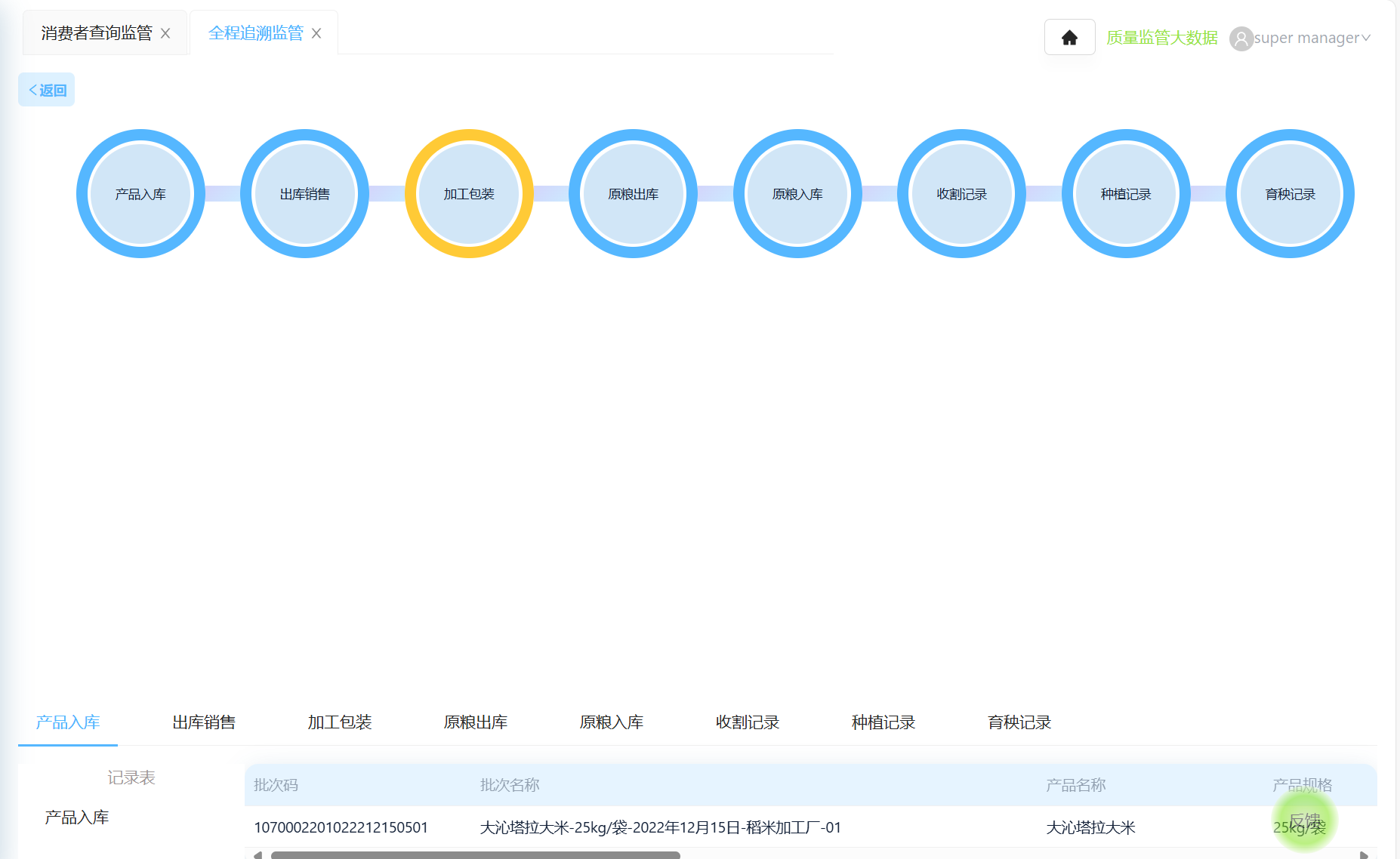Click the table horizontal scrollbar thumb
This screenshot has height=859, width=1400.
[476, 855]
